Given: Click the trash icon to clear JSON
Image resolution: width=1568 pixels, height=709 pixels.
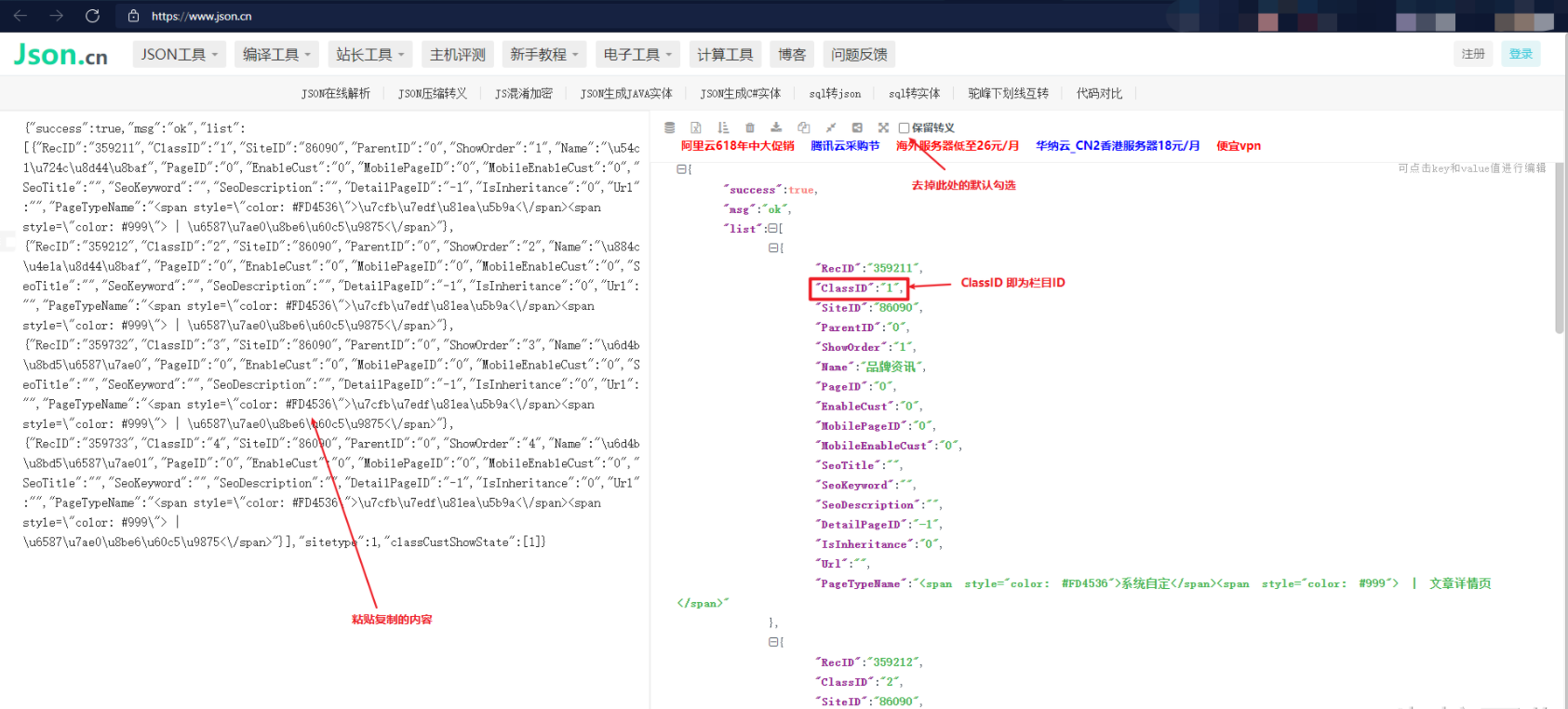Looking at the screenshot, I should point(750,127).
